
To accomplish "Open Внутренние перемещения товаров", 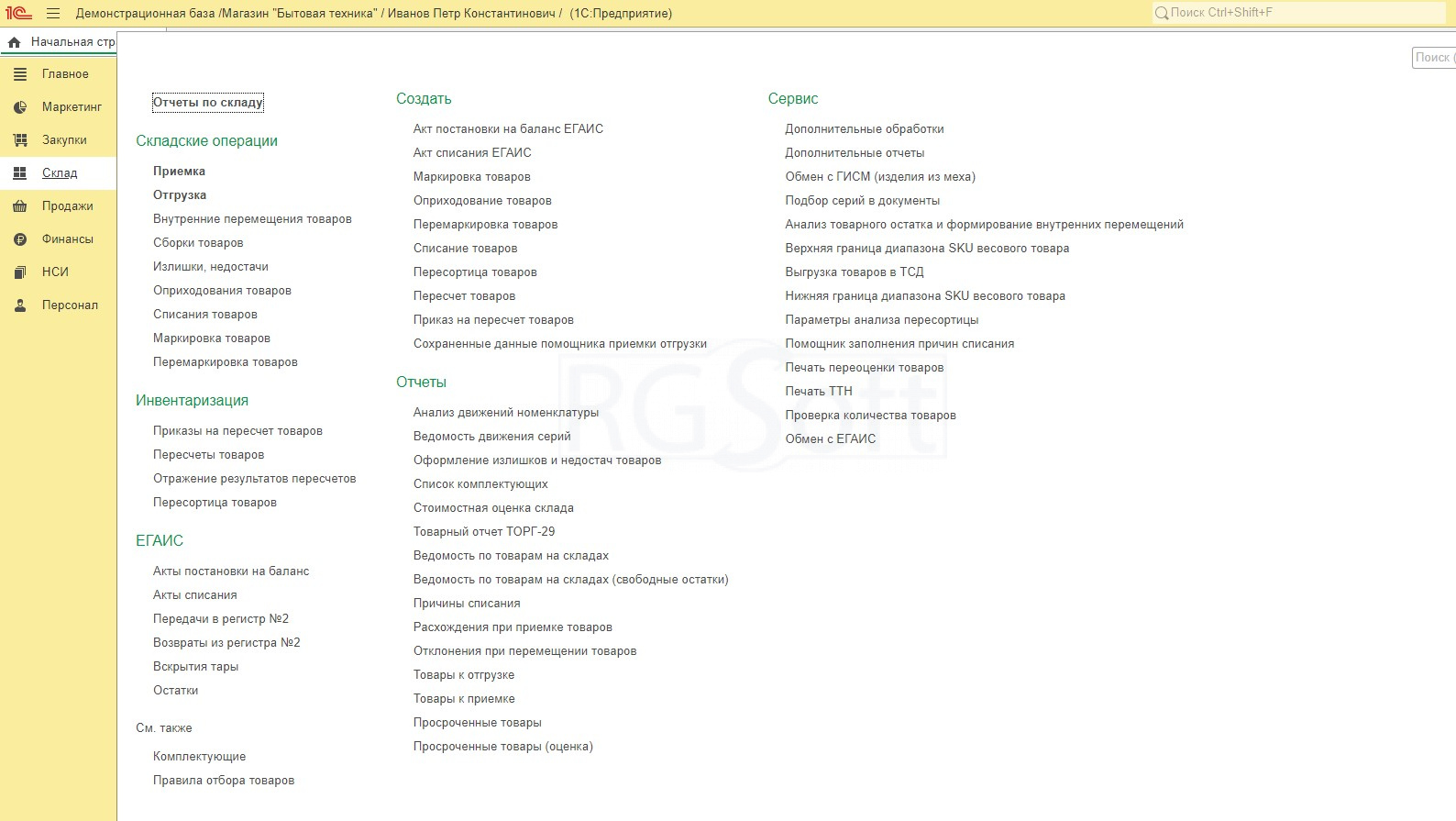I will coord(252,219).
